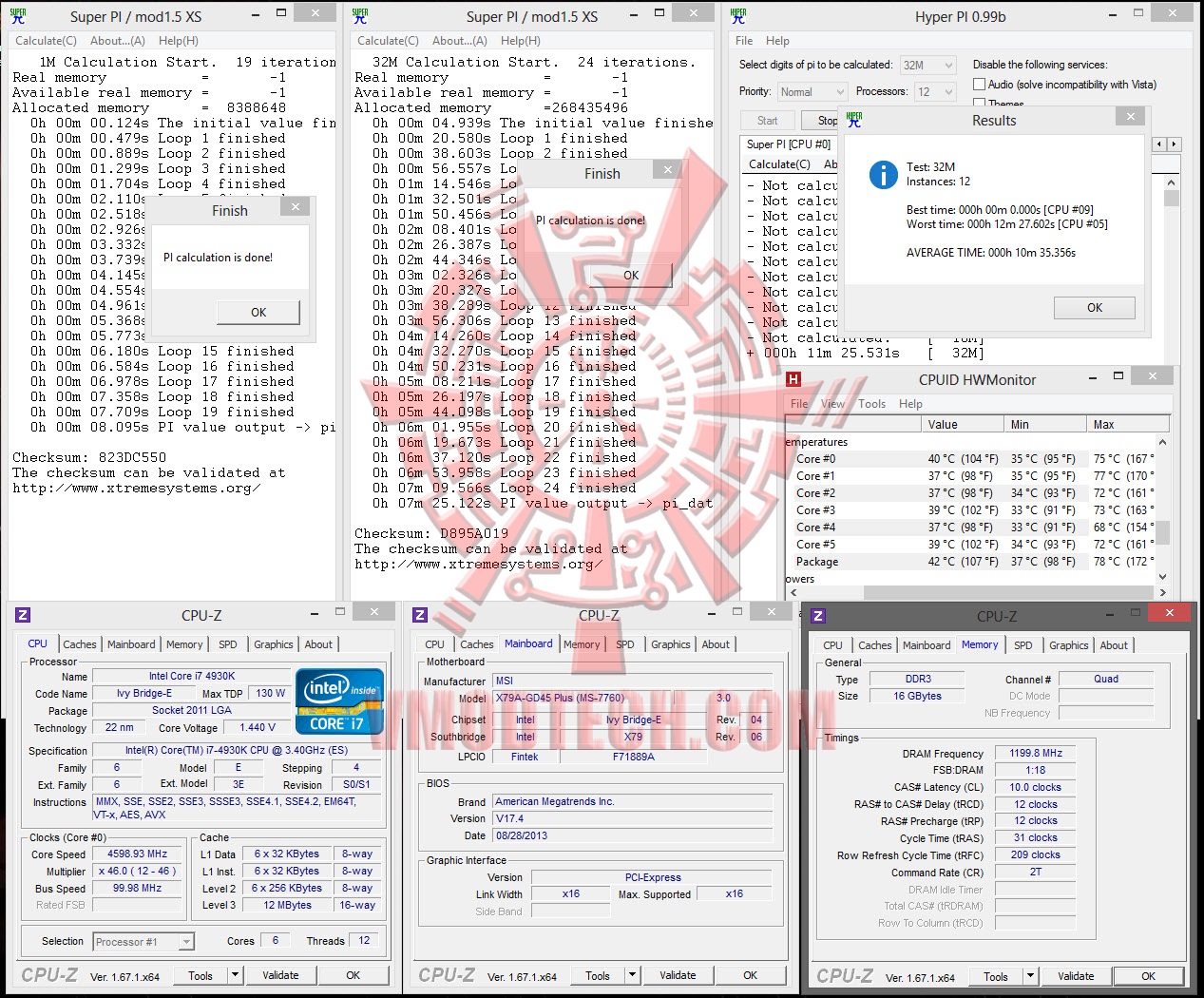The height and width of the screenshot is (998, 1204).
Task: Close the 1M Finish dialog with its X
Action: click(296, 207)
